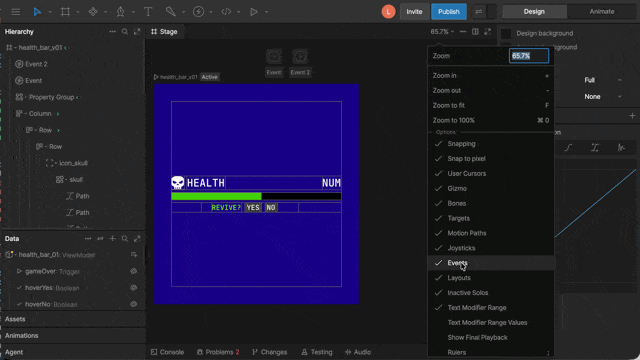This screenshot has height=360, width=640.
Task: Choose Zoom to fit
Action: (x=491, y=105)
